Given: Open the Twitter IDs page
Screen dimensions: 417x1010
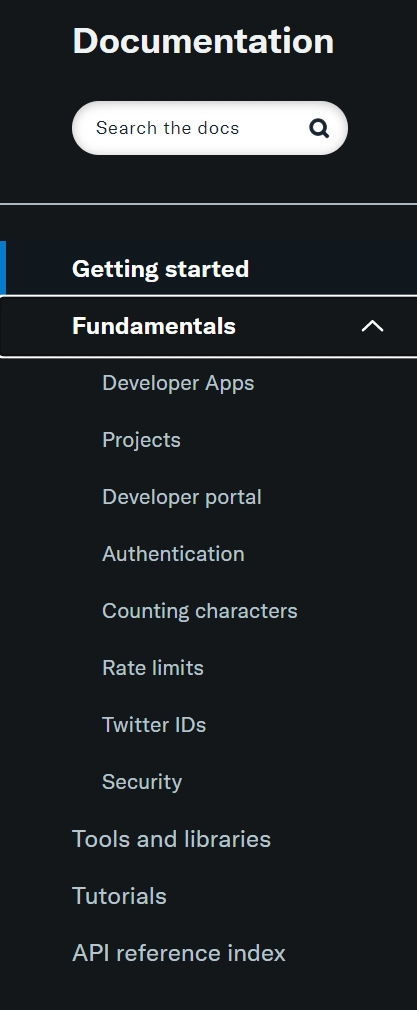Looking at the screenshot, I should (x=154, y=725).
